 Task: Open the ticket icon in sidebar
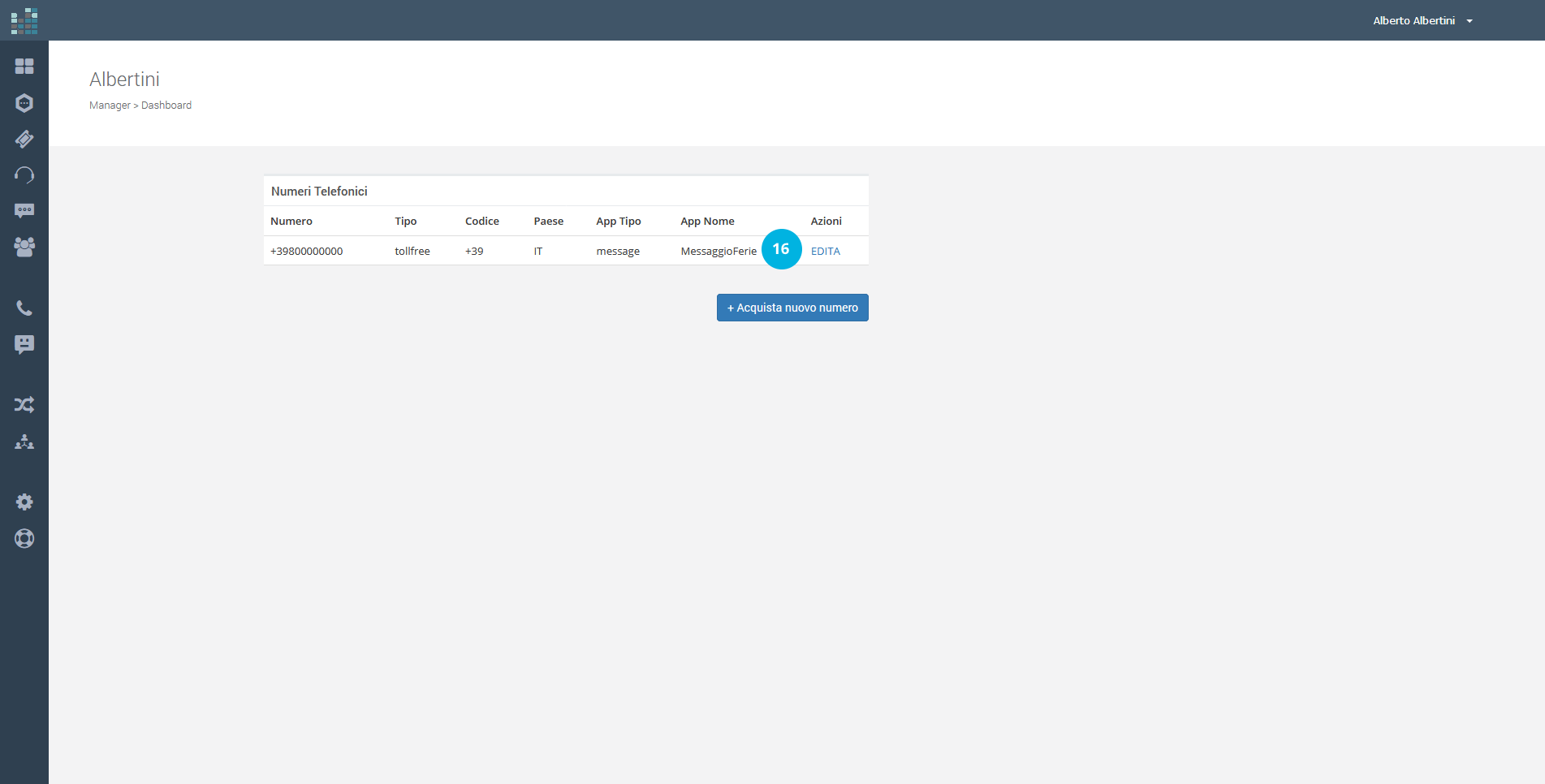[x=24, y=139]
